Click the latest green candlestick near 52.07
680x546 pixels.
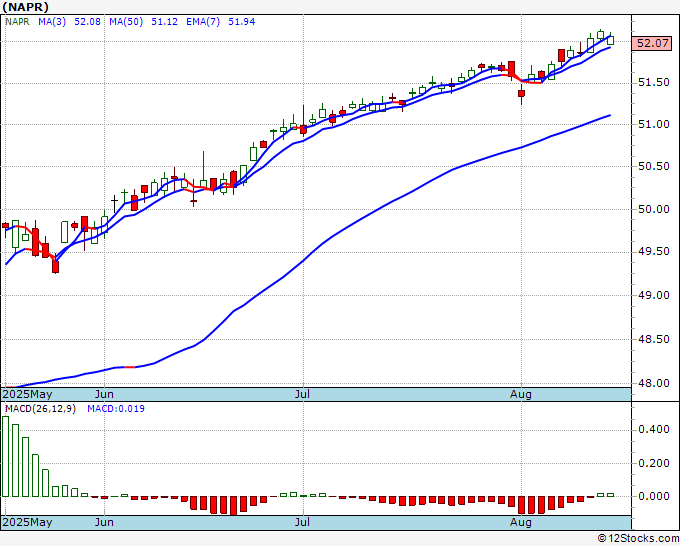tap(611, 40)
